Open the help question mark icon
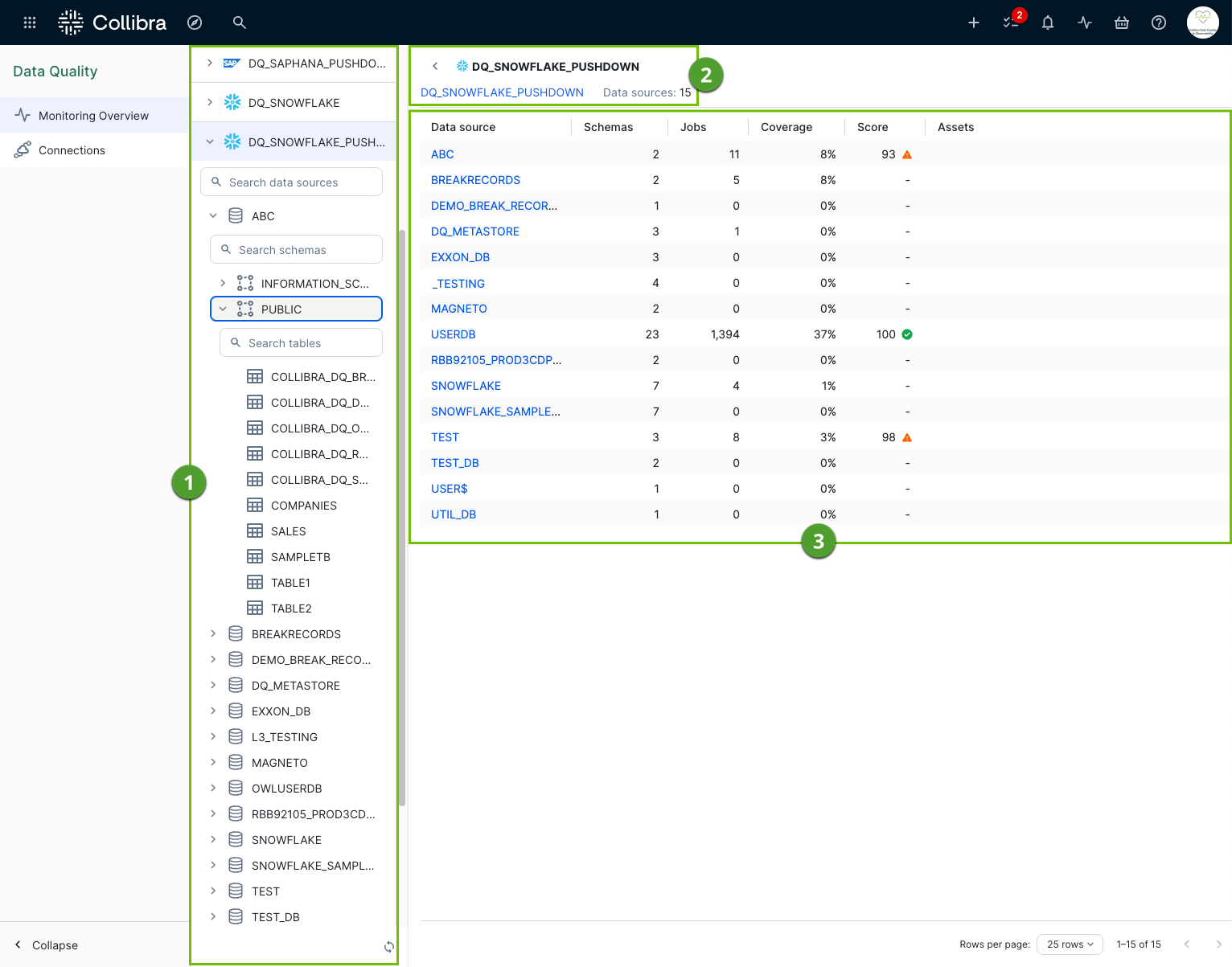The image size is (1232, 967). click(1158, 23)
